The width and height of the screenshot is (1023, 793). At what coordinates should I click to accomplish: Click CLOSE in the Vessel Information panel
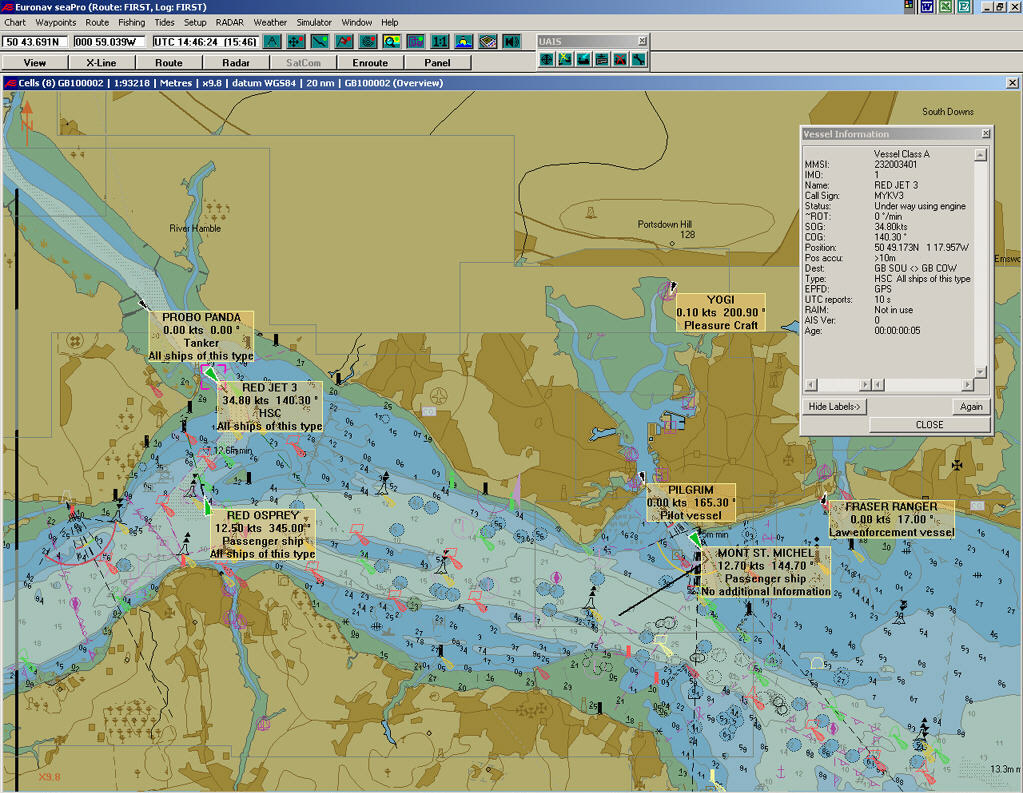[930, 425]
